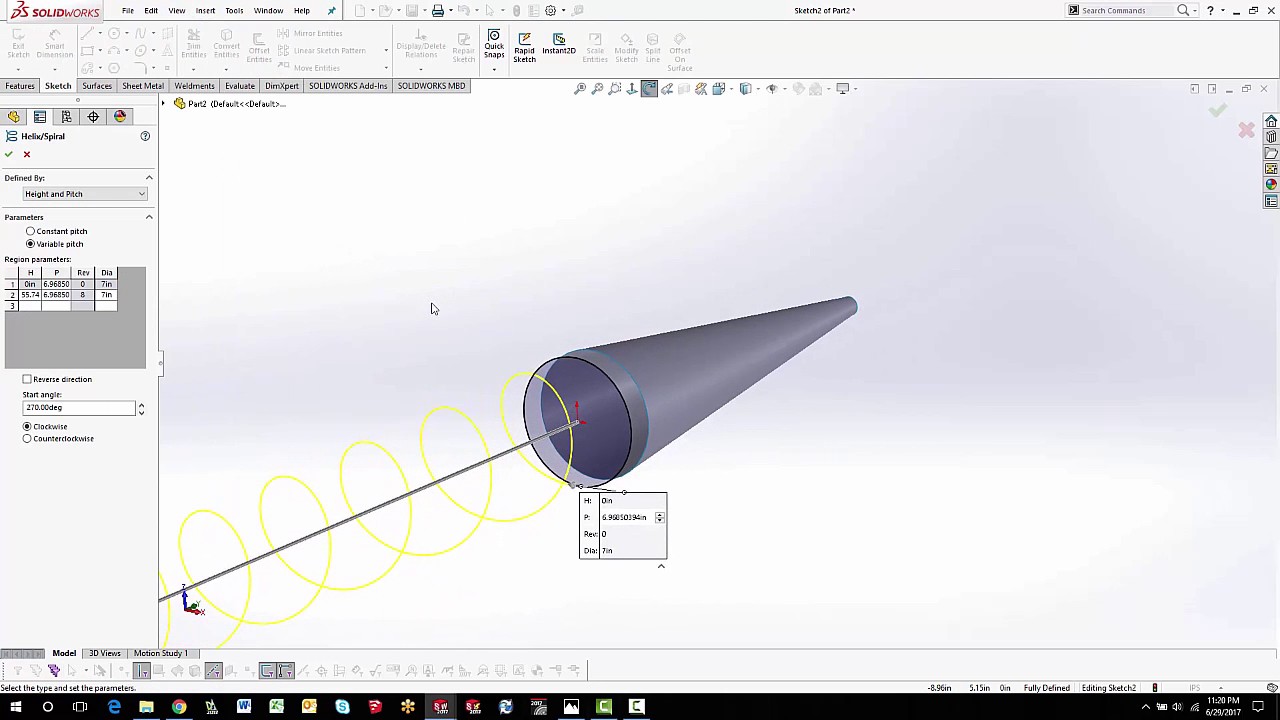Open the Options gear icon
Image resolution: width=1280 pixels, height=720 pixels.
point(550,11)
